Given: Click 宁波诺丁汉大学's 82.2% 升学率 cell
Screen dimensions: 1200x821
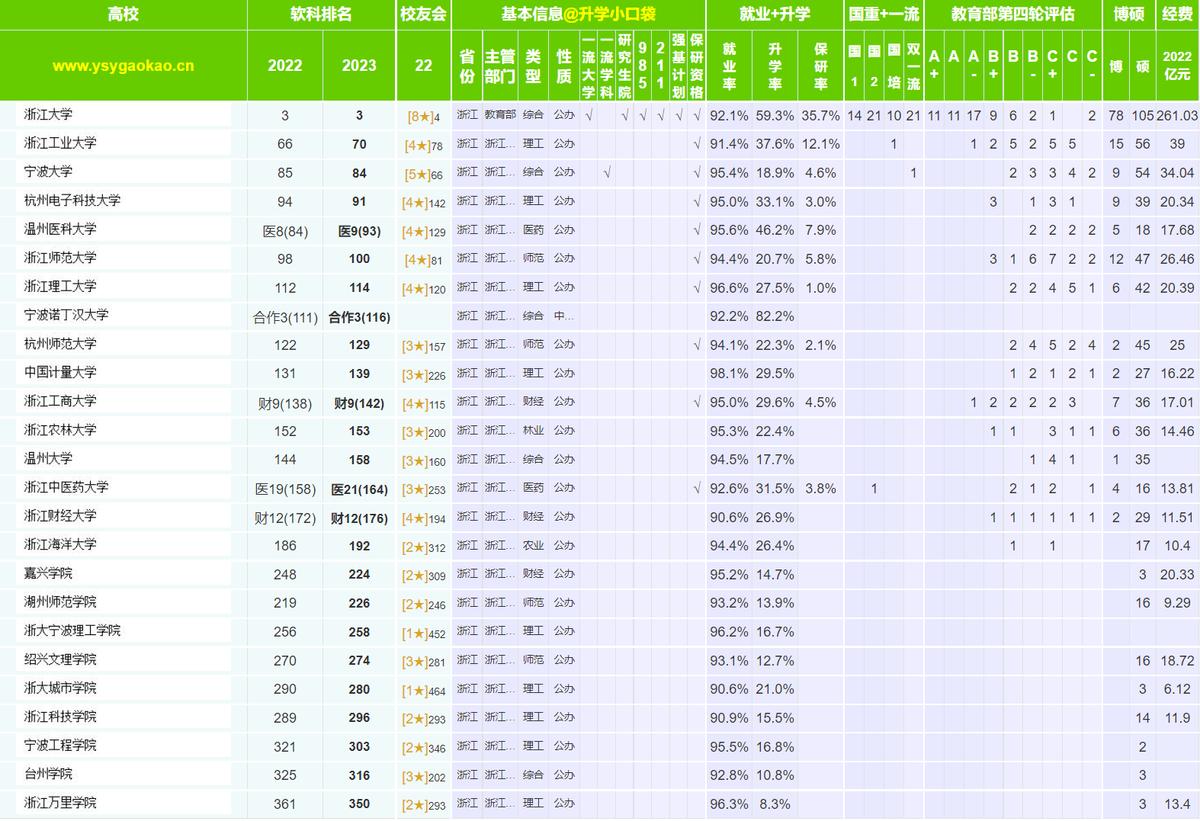Looking at the screenshot, I should 774,316.
